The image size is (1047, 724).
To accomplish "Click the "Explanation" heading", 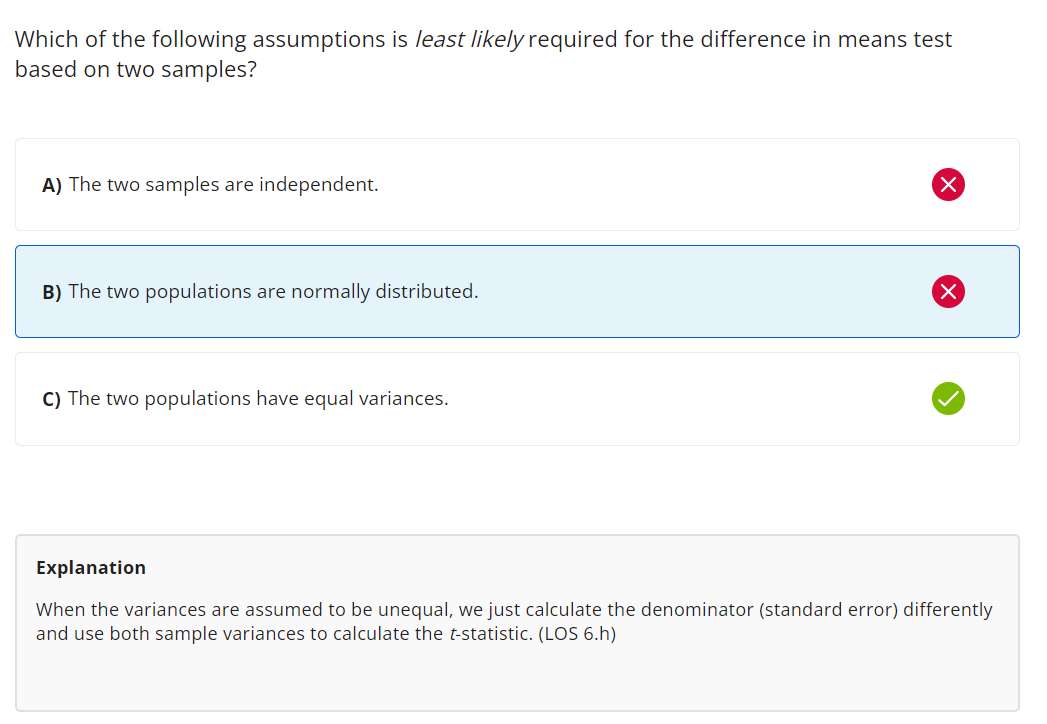I will pyautogui.click(x=91, y=568).
